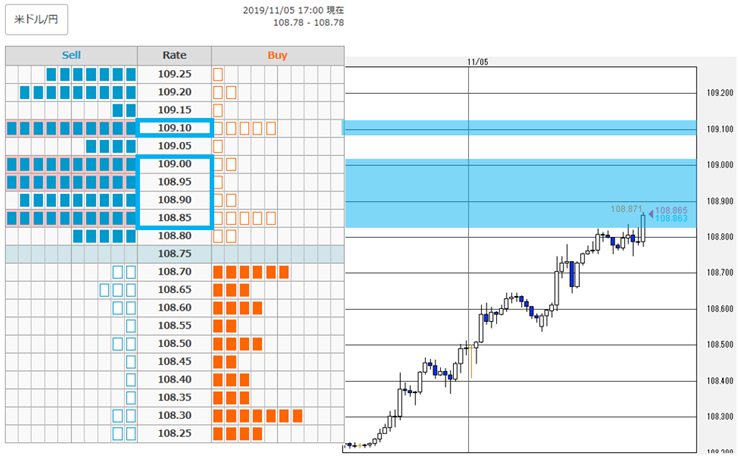This screenshot has width=740, height=461.
Task: Click the single buy order box at 109.05
Action: tap(218, 146)
